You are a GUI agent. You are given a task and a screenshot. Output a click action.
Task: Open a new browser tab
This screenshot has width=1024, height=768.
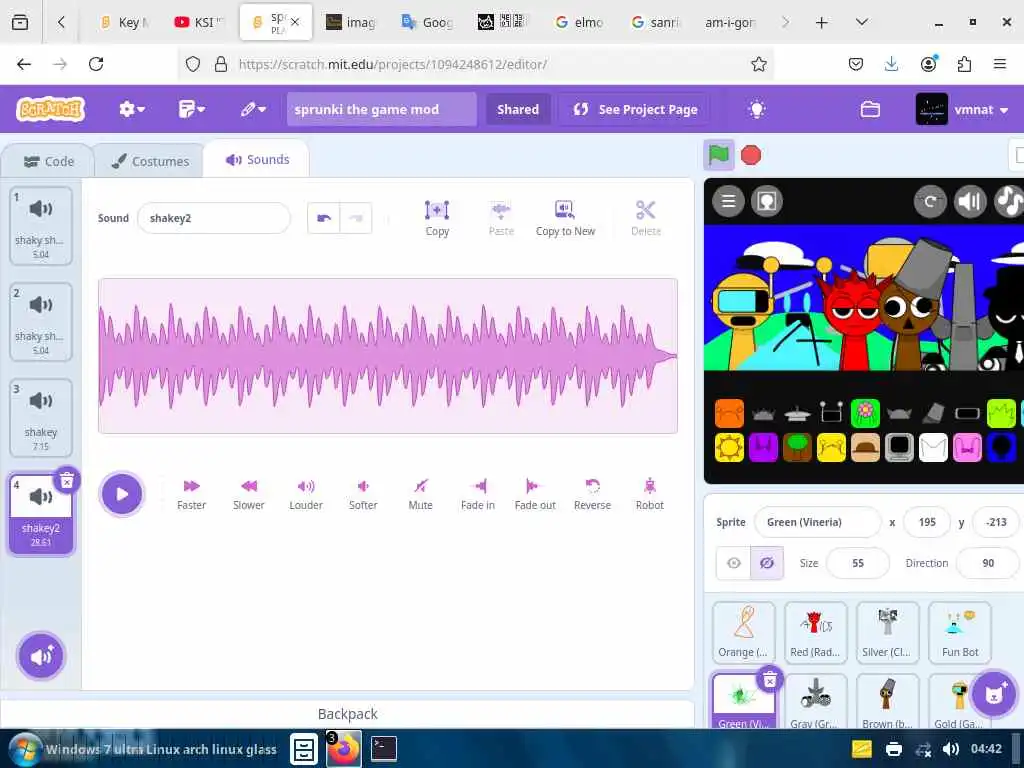click(x=822, y=22)
